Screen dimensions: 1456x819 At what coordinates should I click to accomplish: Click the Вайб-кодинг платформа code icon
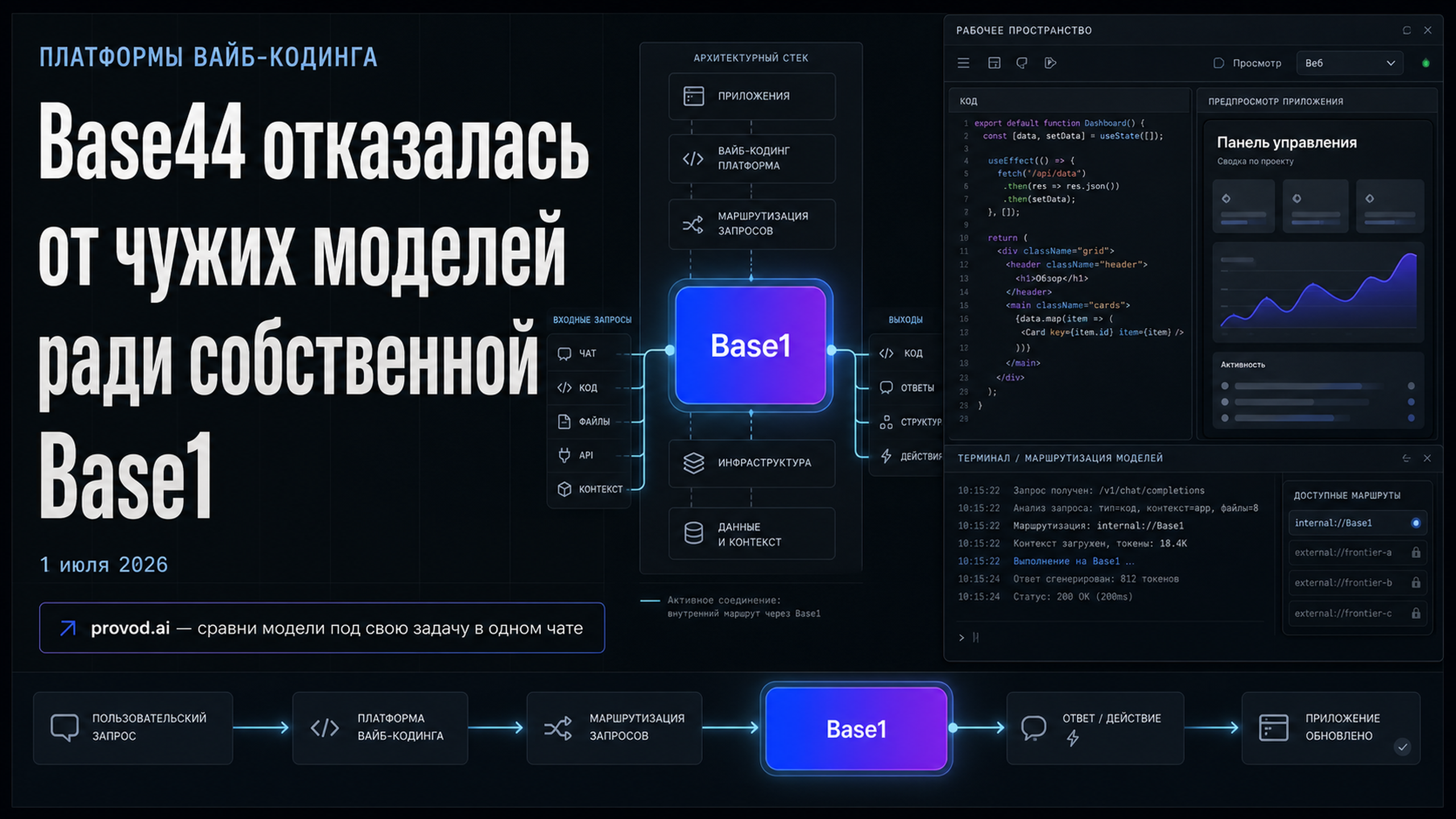[693, 159]
